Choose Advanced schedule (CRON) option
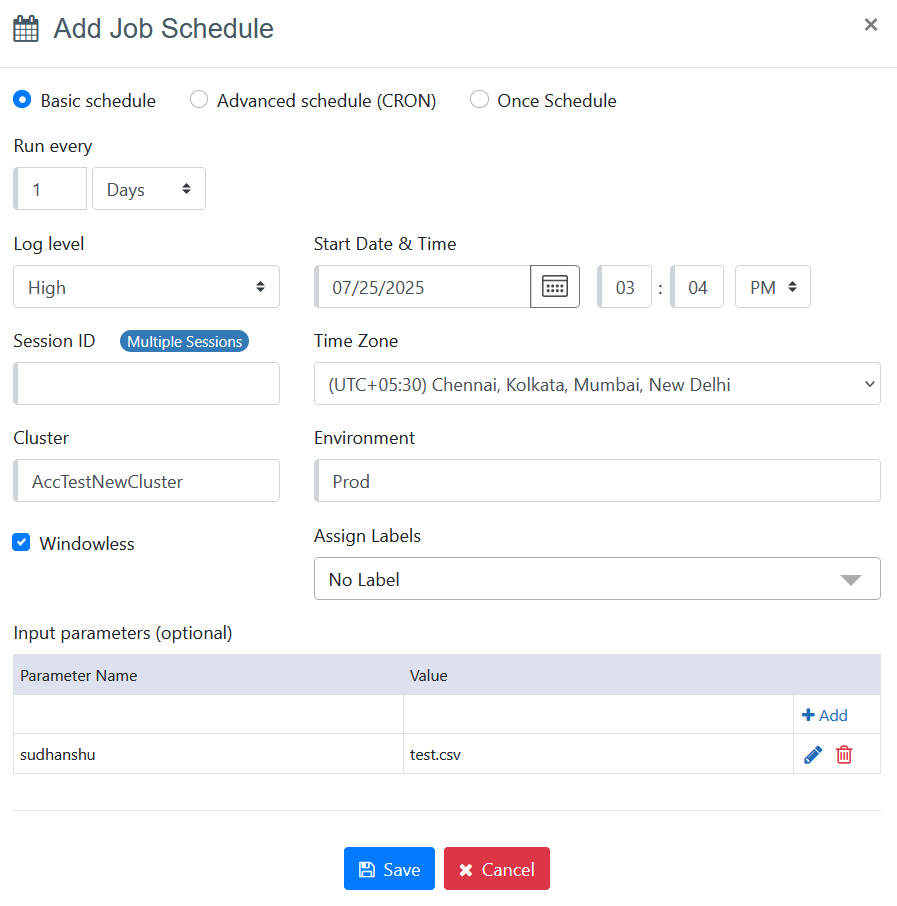The image size is (897, 906). [199, 100]
